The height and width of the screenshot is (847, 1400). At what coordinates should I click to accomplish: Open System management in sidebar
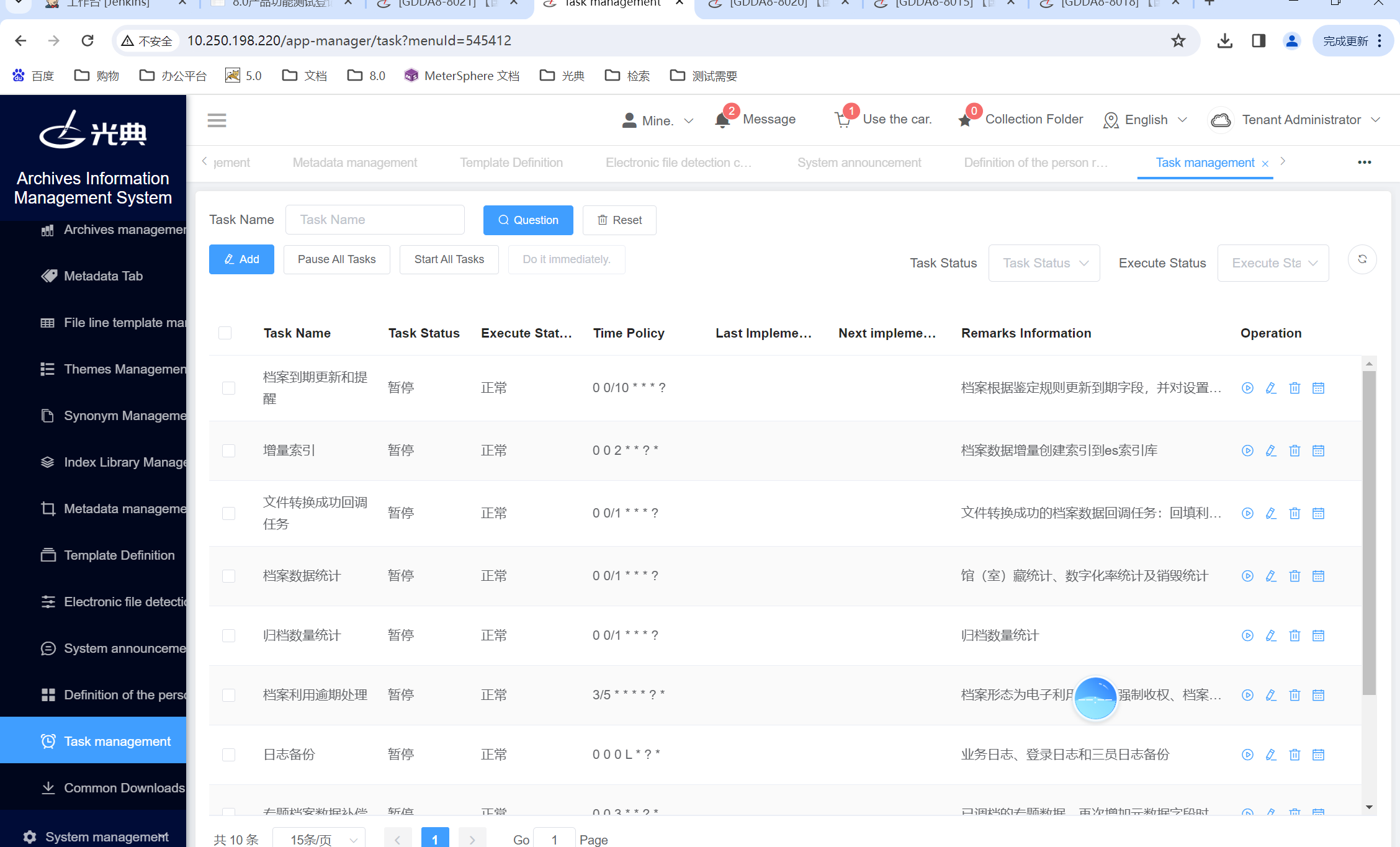(93, 836)
